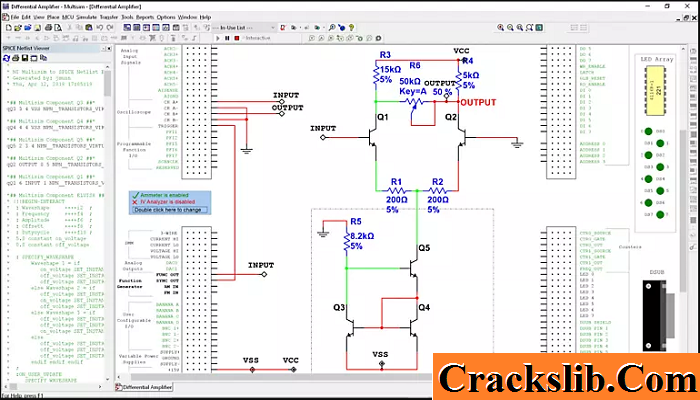Redo the last action

click(109, 28)
